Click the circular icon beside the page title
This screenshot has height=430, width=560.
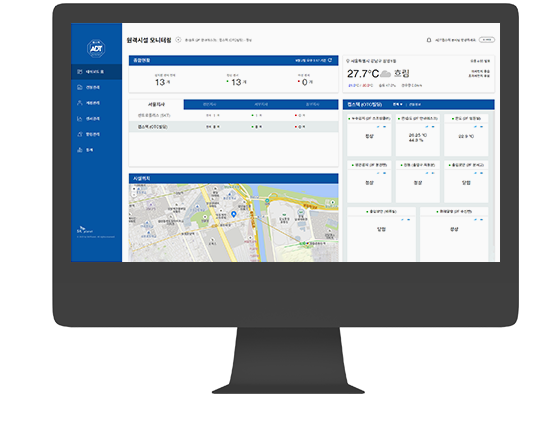pos(178,40)
